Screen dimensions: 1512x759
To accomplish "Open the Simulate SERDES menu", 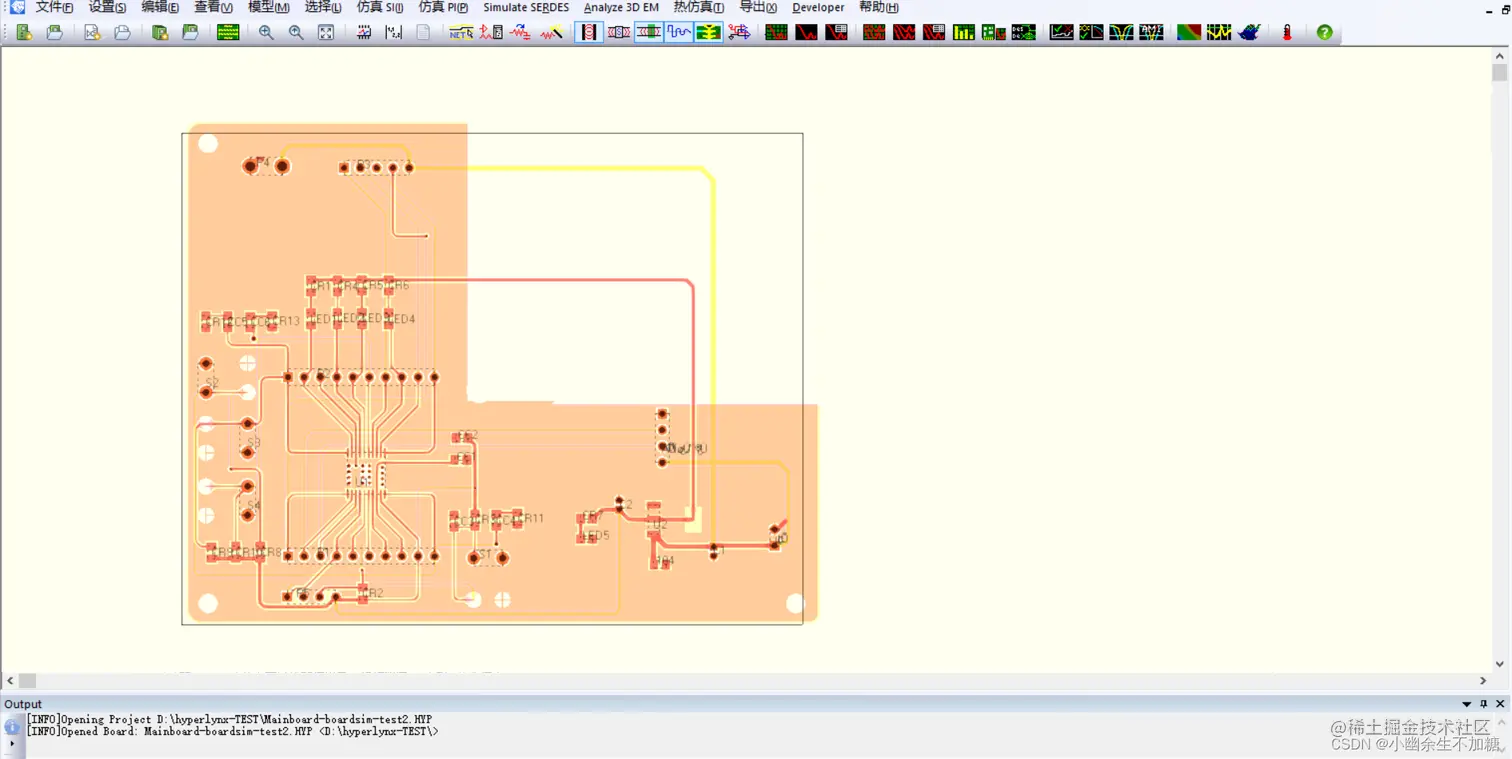I will (x=526, y=7).
